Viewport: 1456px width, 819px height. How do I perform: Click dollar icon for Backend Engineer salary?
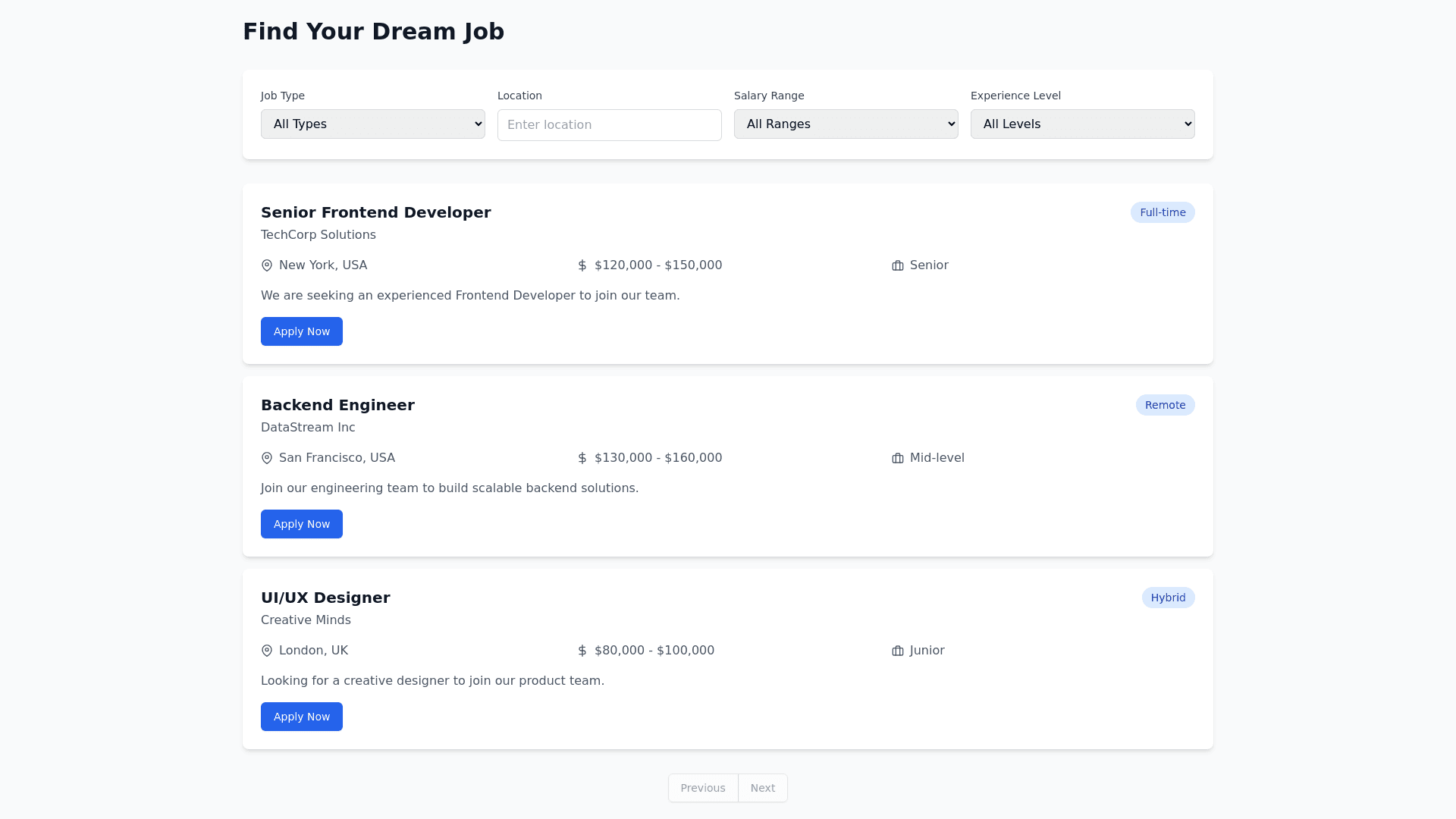[x=582, y=458]
